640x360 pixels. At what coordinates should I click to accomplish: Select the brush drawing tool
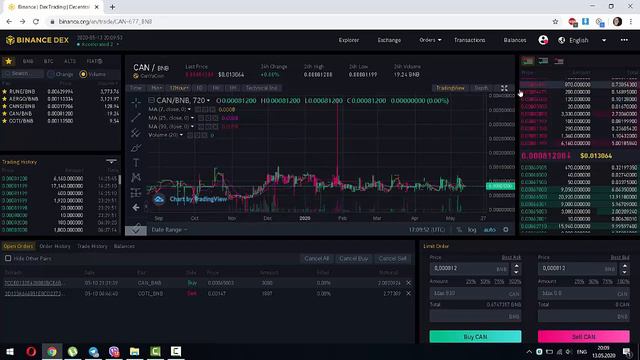136,148
